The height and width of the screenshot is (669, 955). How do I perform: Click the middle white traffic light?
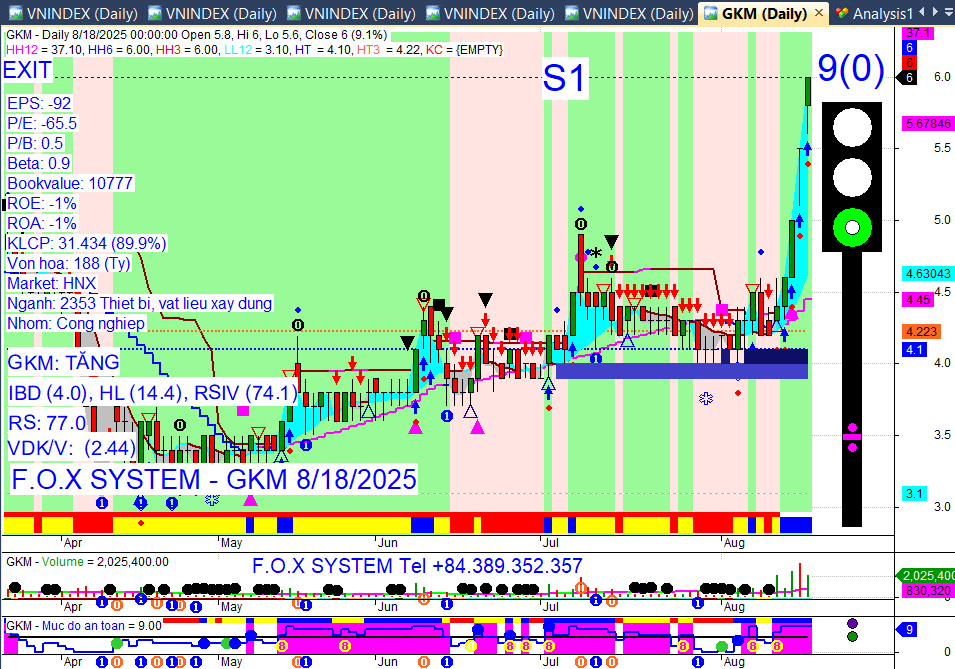[851, 177]
